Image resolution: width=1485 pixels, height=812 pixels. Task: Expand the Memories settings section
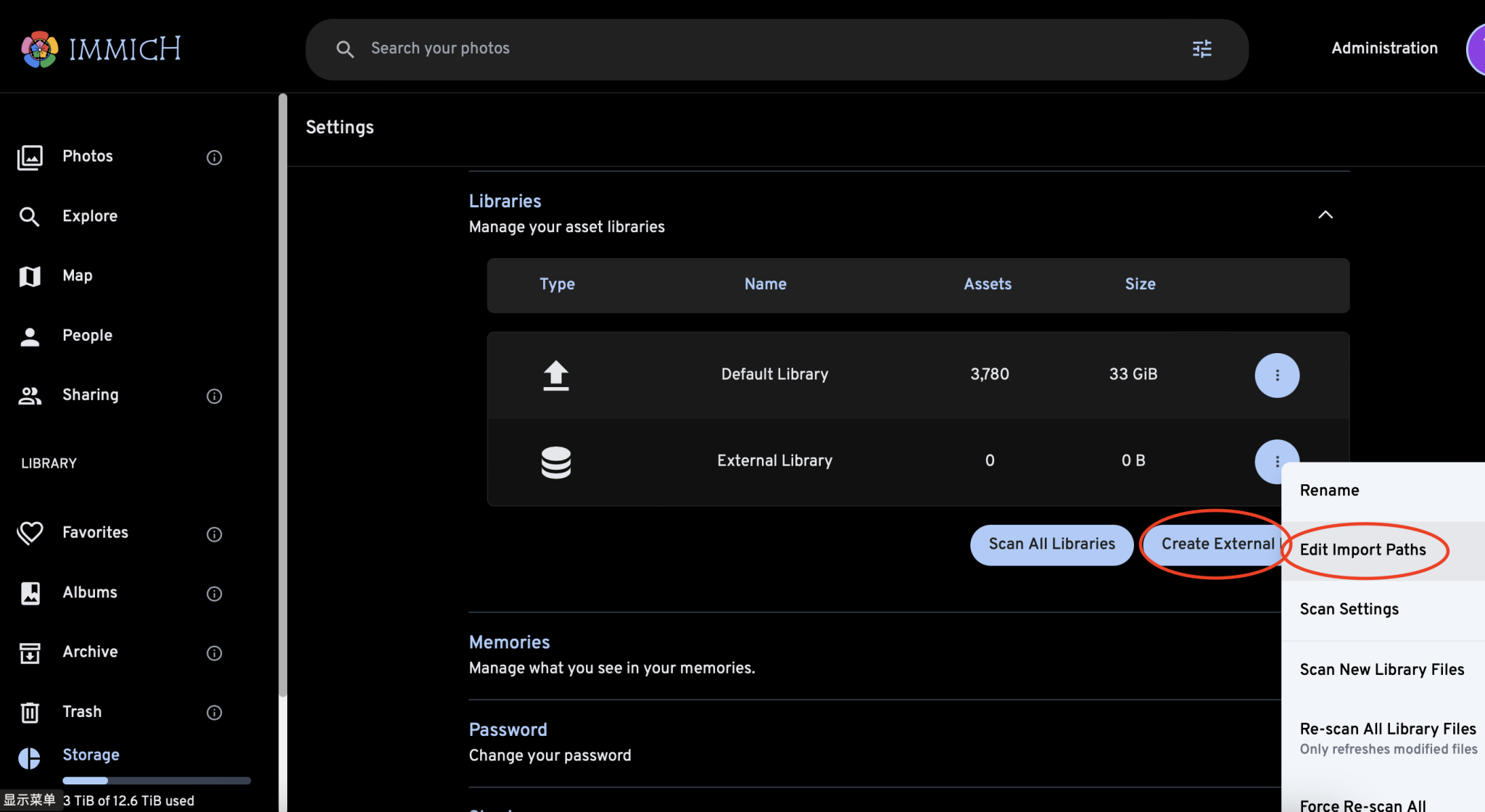point(509,643)
